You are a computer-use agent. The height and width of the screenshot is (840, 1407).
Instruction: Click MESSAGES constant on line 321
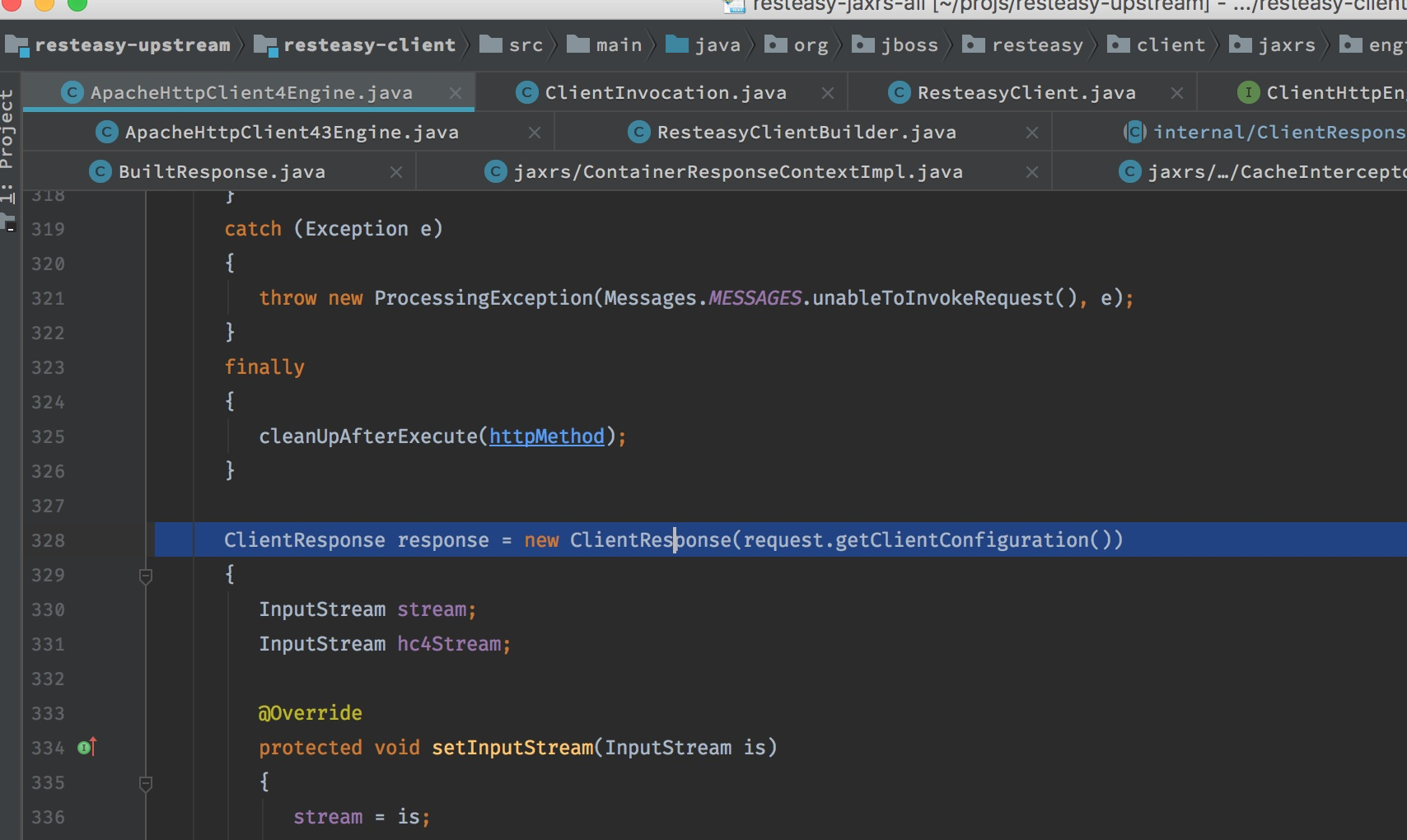(755, 298)
